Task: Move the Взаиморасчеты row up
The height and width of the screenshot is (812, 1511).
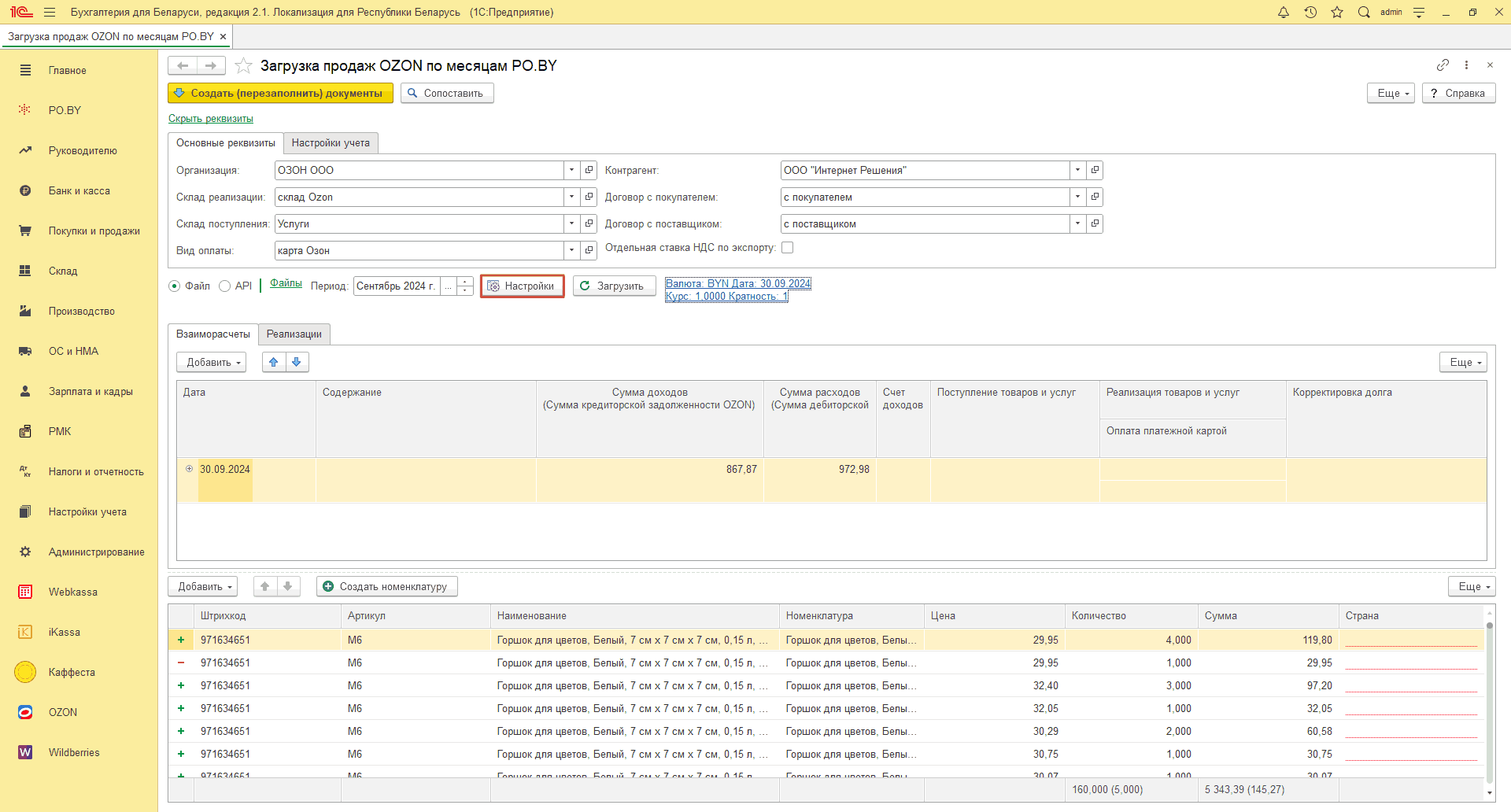Action: 274,362
